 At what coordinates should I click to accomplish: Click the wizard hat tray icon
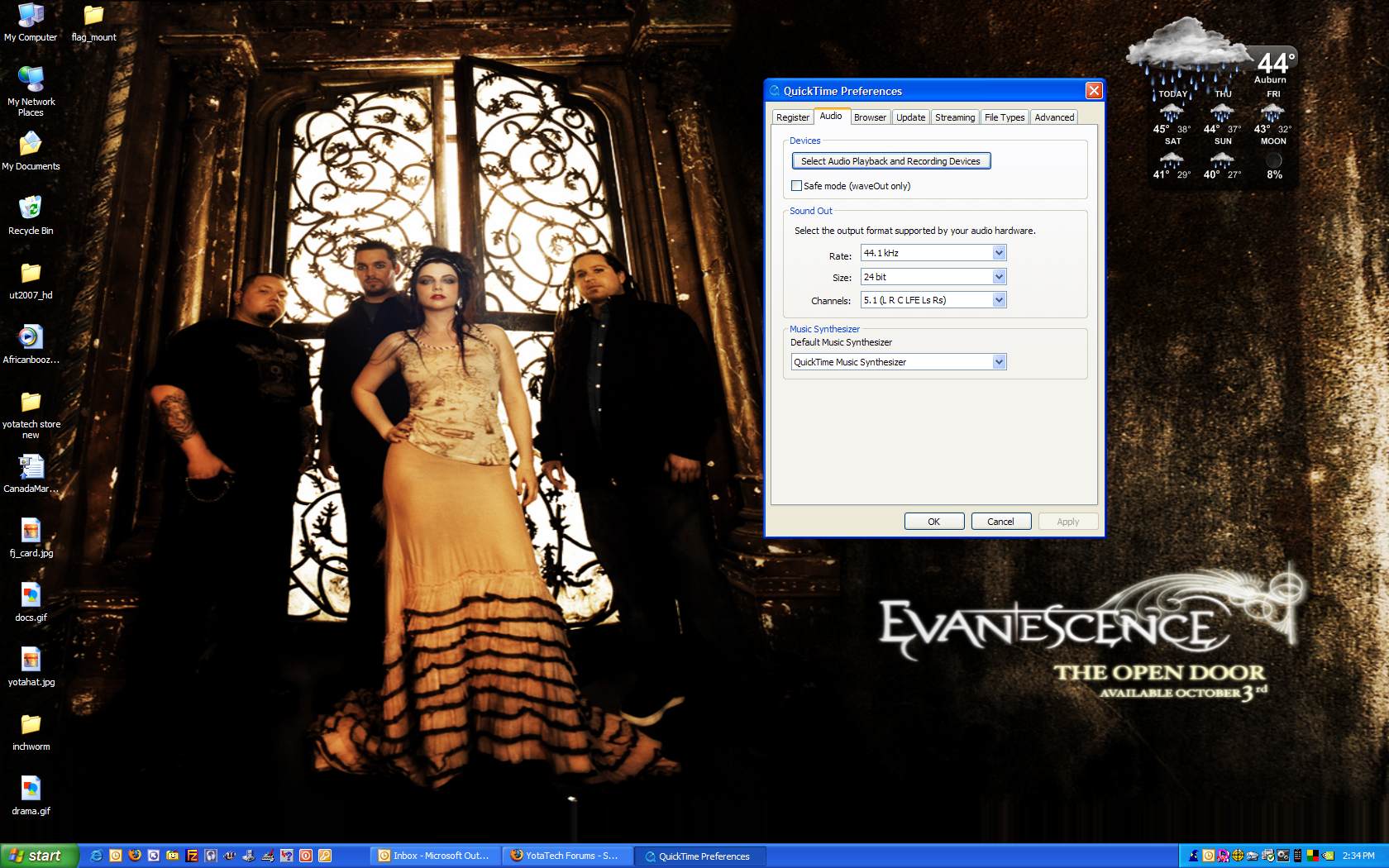tap(1194, 856)
